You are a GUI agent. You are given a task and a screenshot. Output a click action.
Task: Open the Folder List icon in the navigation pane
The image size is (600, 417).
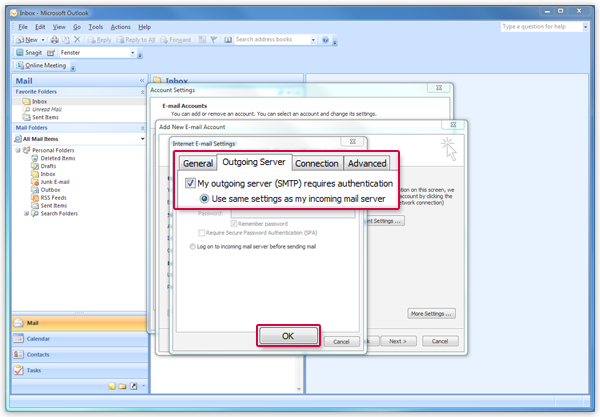pyautogui.click(x=122, y=386)
